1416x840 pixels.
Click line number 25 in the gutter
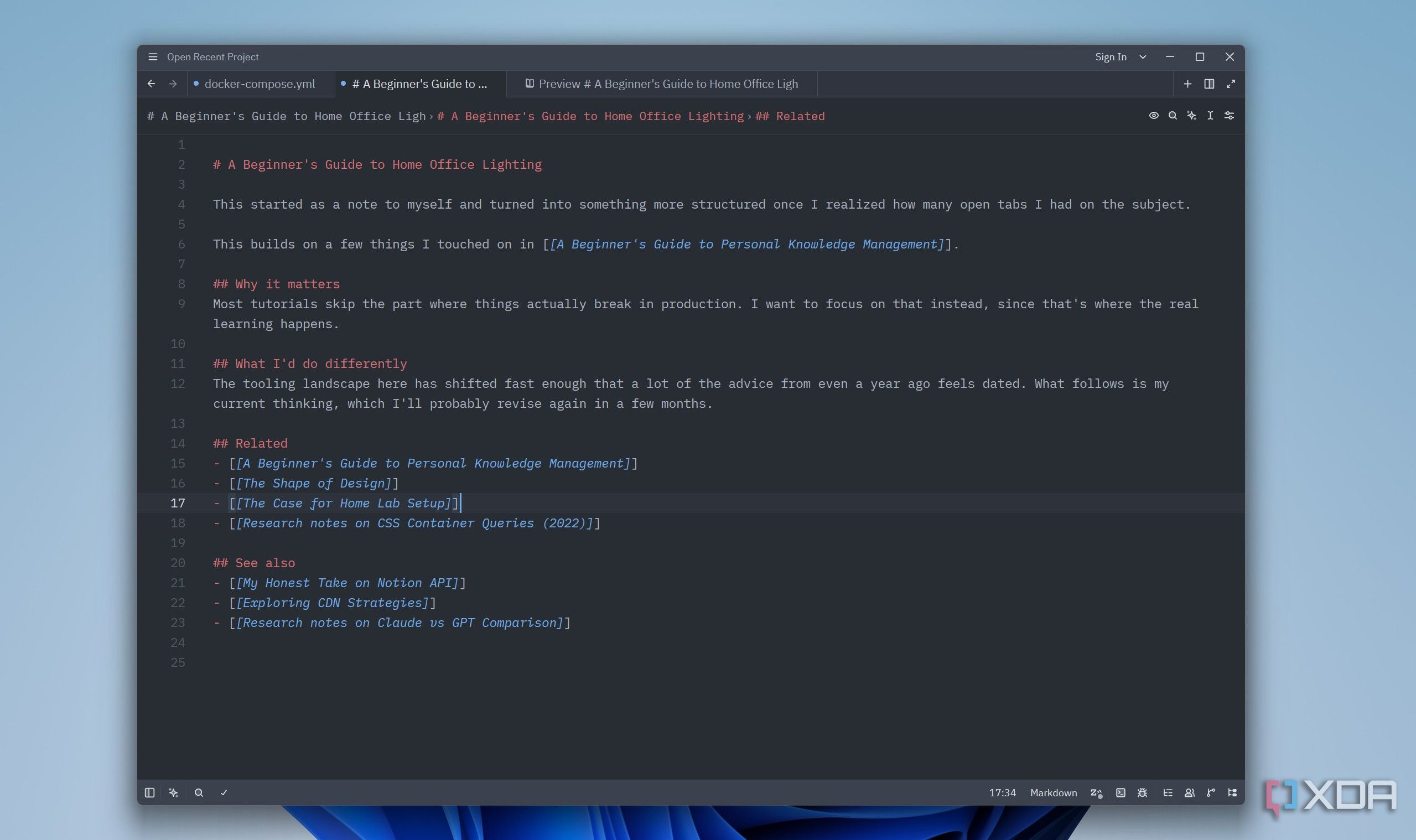click(178, 663)
